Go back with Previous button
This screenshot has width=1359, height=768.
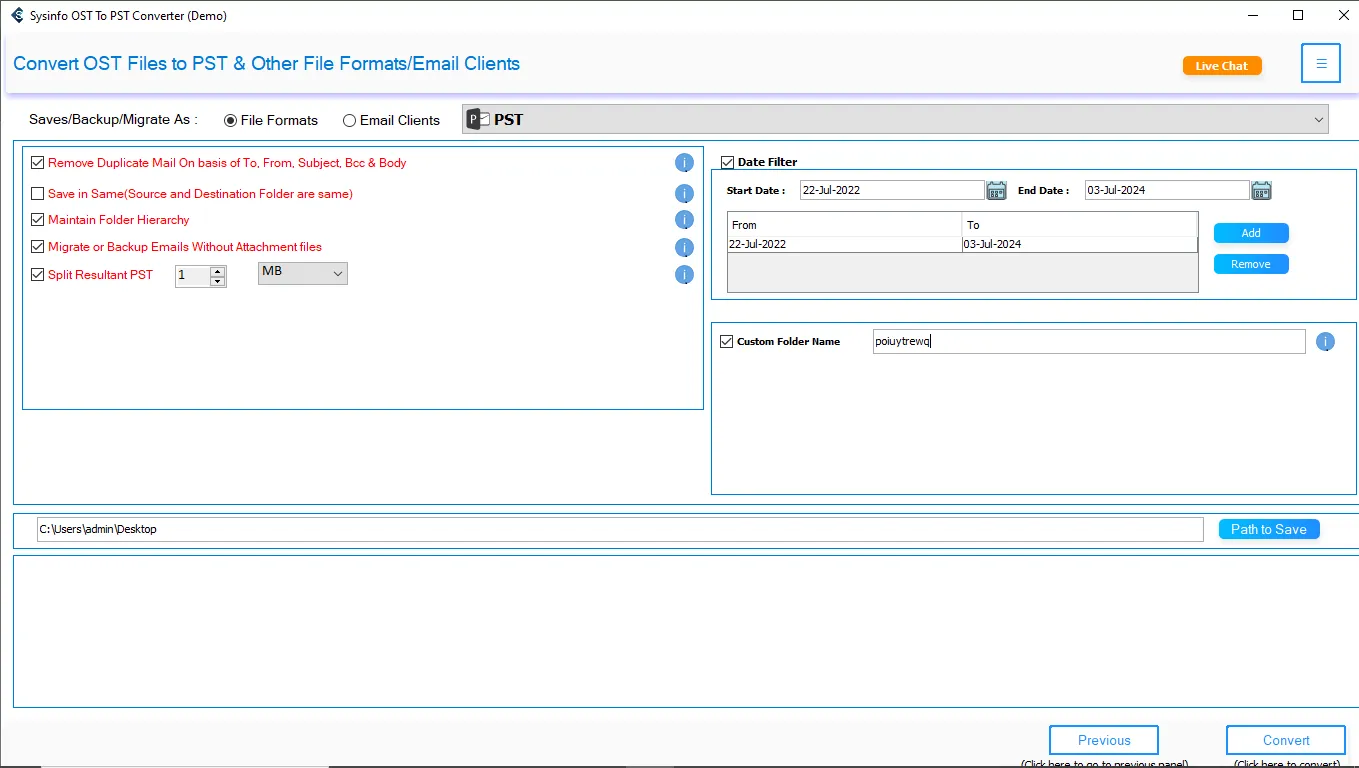[1104, 740]
